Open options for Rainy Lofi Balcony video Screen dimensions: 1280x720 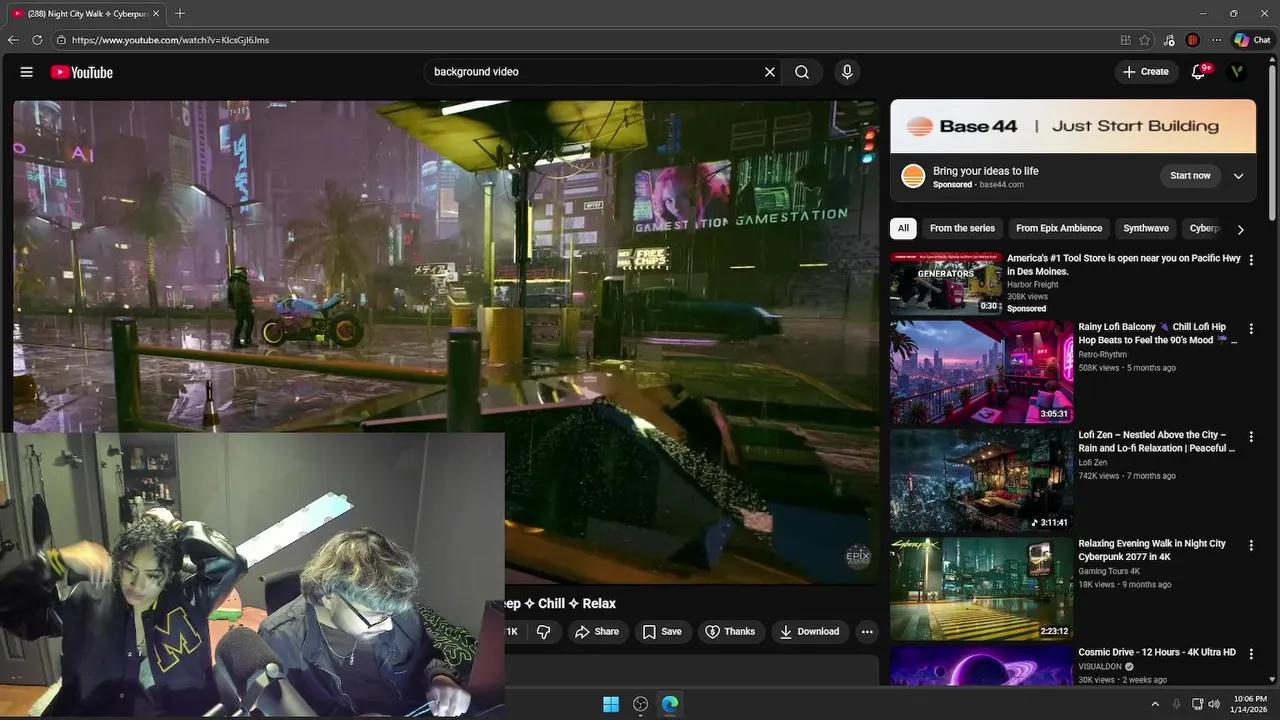1251,328
